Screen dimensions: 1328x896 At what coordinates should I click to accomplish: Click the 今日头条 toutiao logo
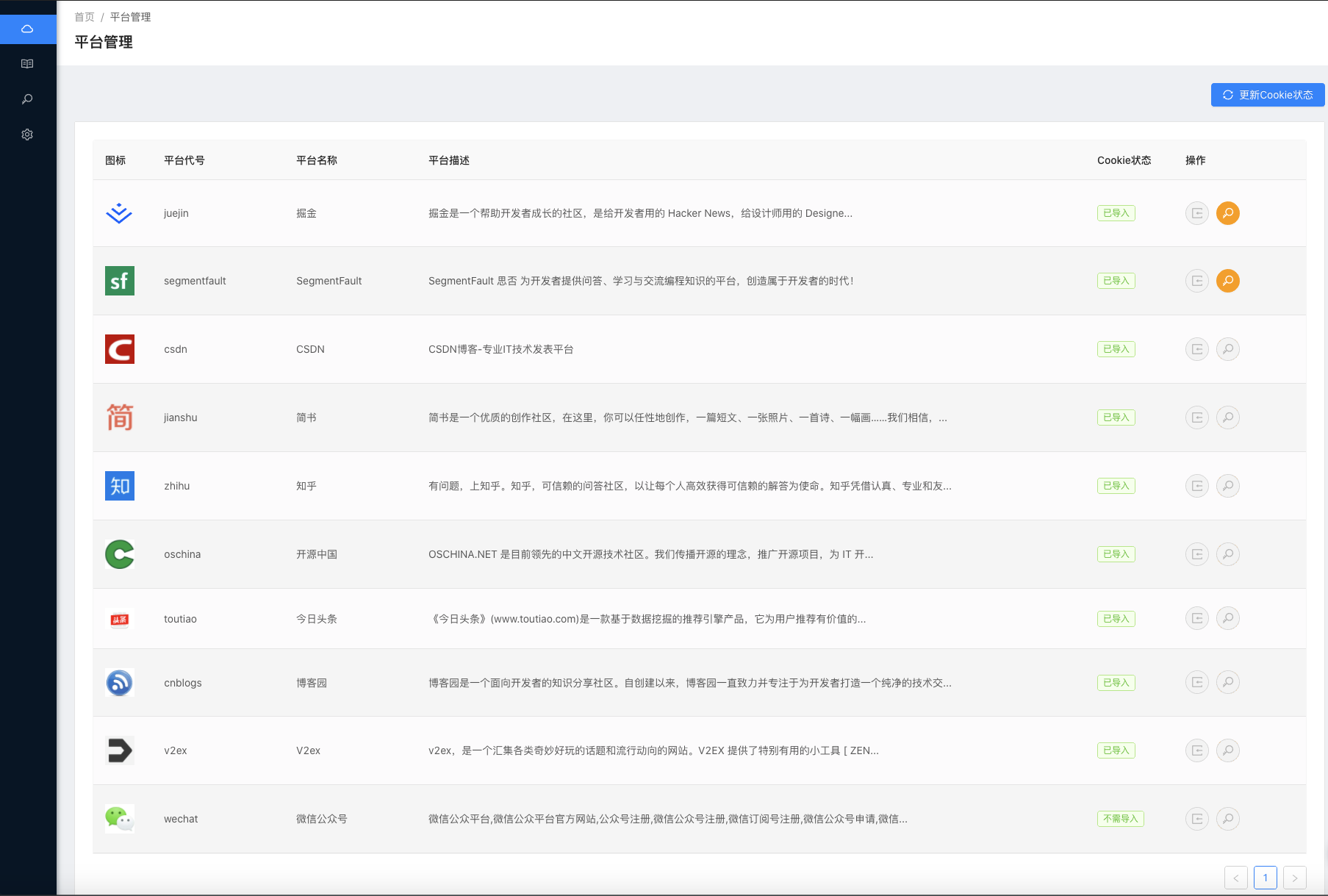tap(120, 619)
